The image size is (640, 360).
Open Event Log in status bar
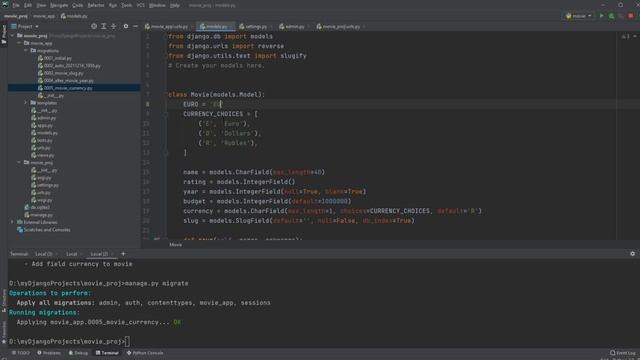(x=623, y=353)
